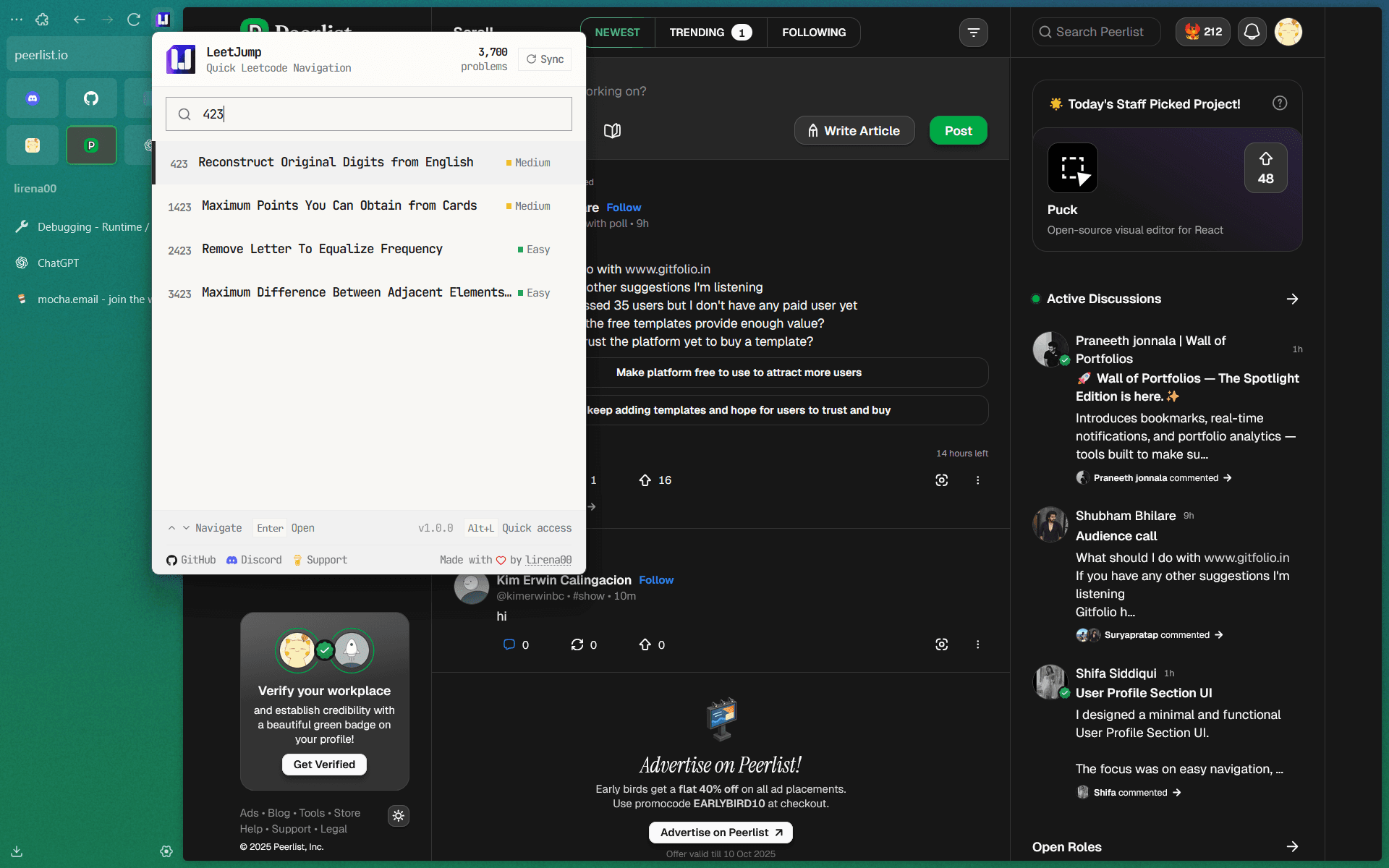Click the feed filter icon
The height and width of the screenshot is (868, 1389).
(x=973, y=33)
